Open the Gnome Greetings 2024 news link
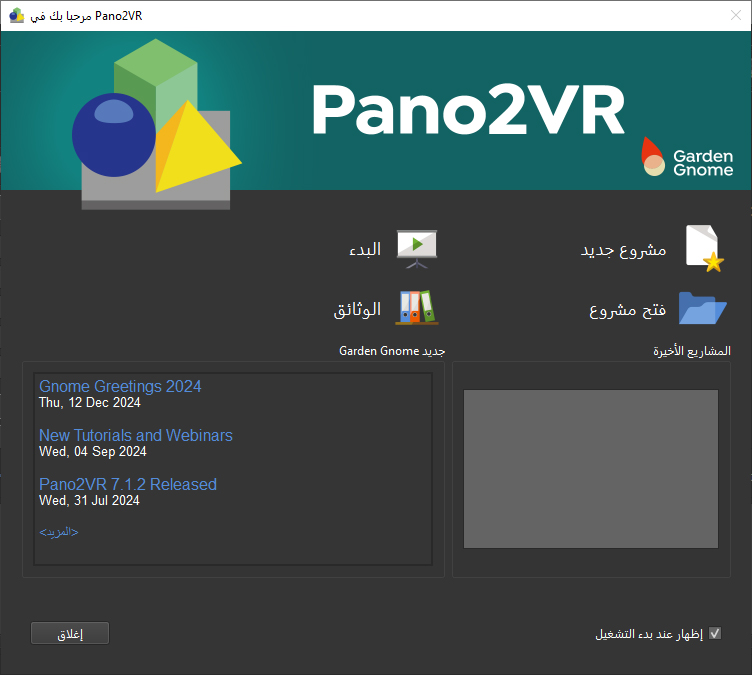752x675 pixels. (x=120, y=386)
